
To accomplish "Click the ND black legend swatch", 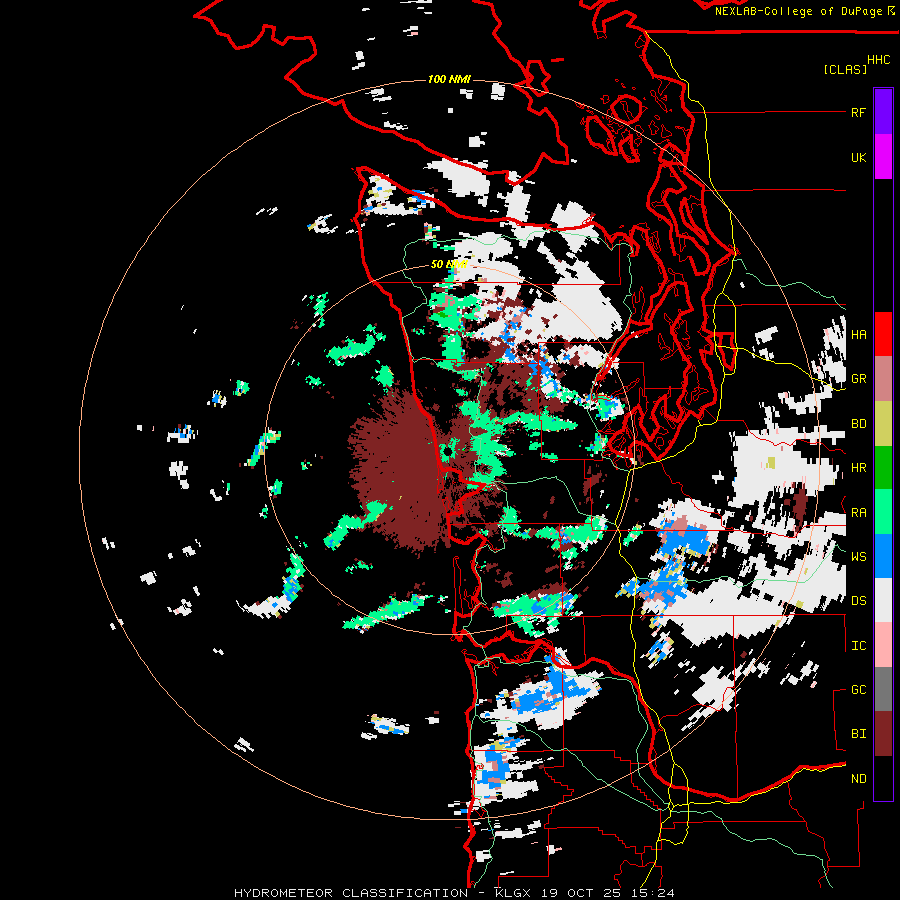I will 883,778.
